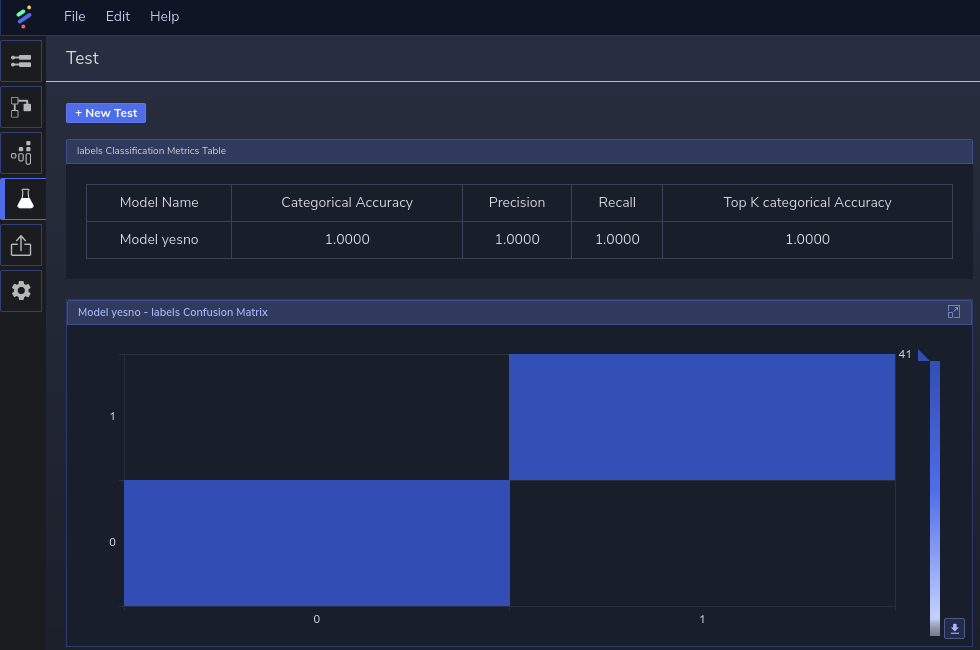The height and width of the screenshot is (650, 980).
Task: Click dark matrix cell row 0 column 1
Action: coord(702,543)
